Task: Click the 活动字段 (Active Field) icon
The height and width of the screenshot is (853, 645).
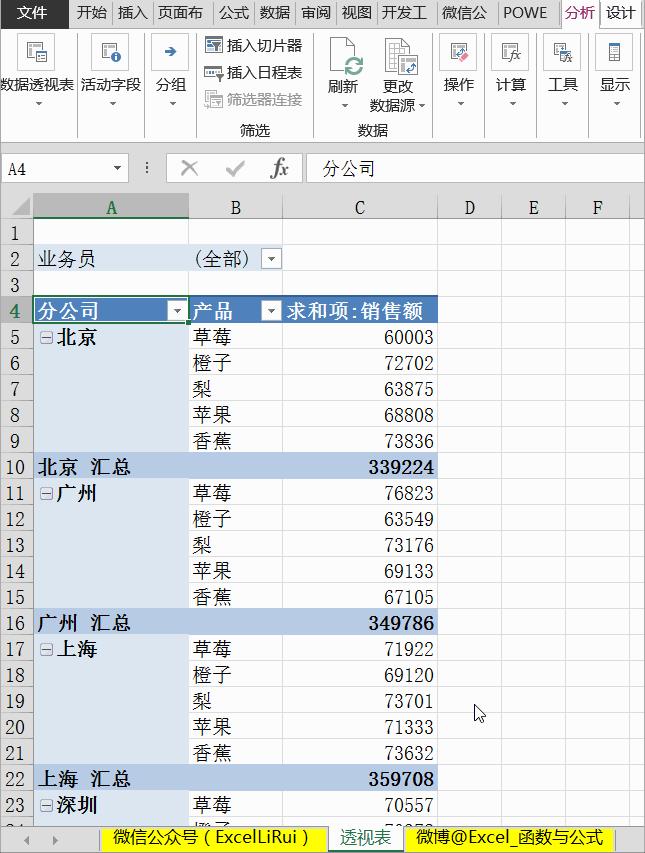Action: (110, 52)
